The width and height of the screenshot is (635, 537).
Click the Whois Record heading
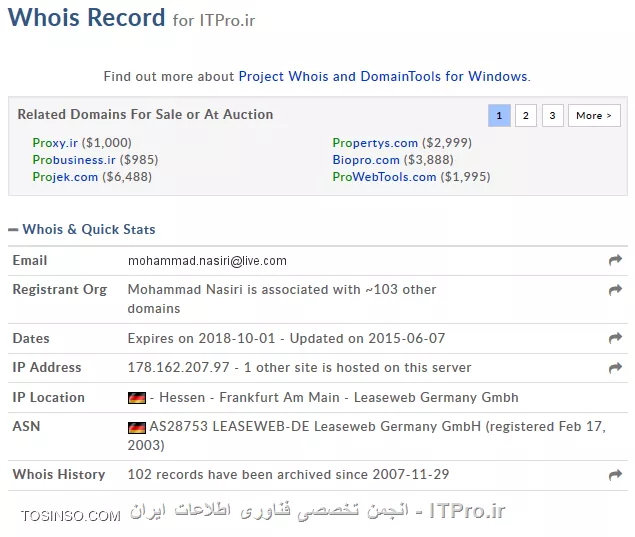(x=86, y=18)
